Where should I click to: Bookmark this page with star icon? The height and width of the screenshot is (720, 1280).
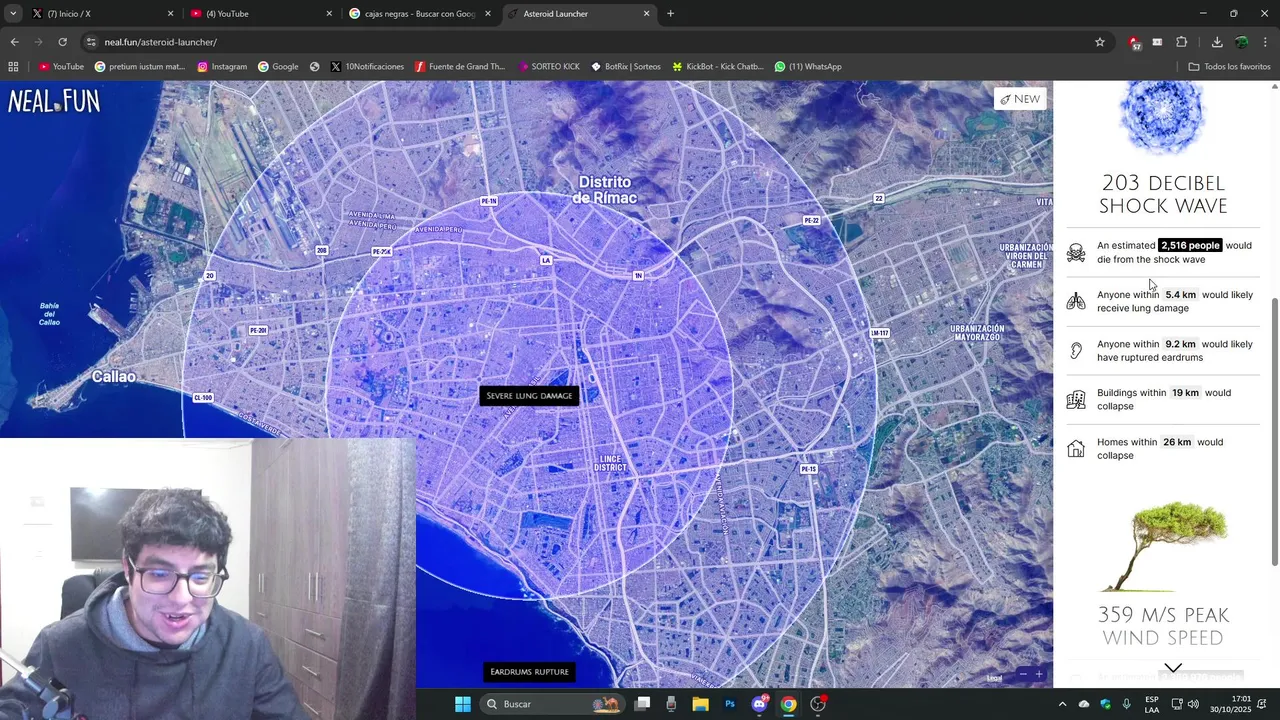pos(1100,42)
